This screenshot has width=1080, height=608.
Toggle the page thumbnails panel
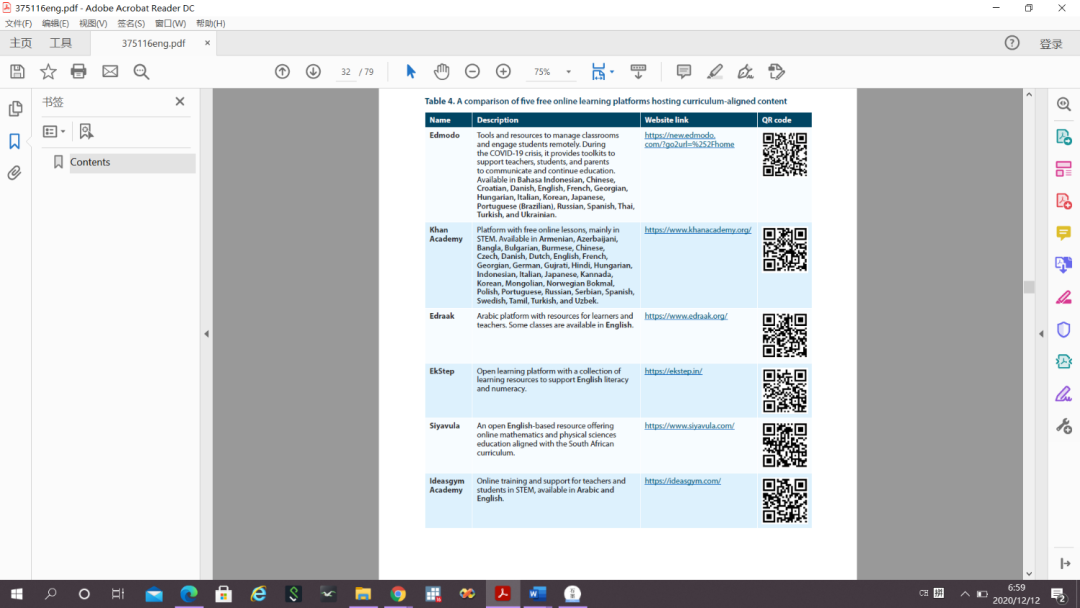click(x=15, y=109)
